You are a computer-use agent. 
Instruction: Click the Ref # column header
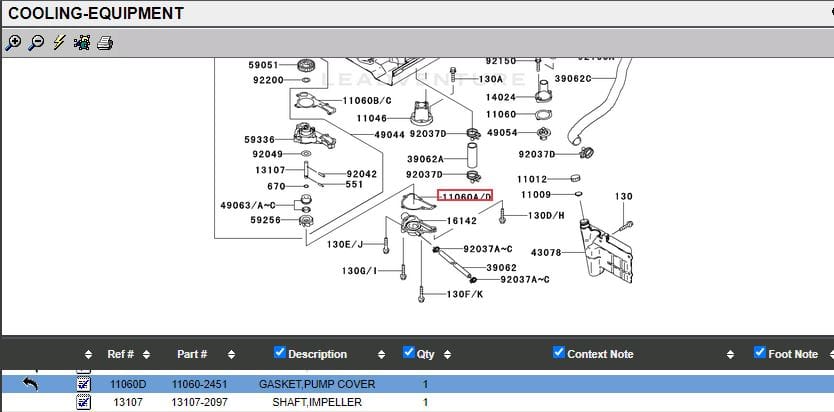(120, 354)
